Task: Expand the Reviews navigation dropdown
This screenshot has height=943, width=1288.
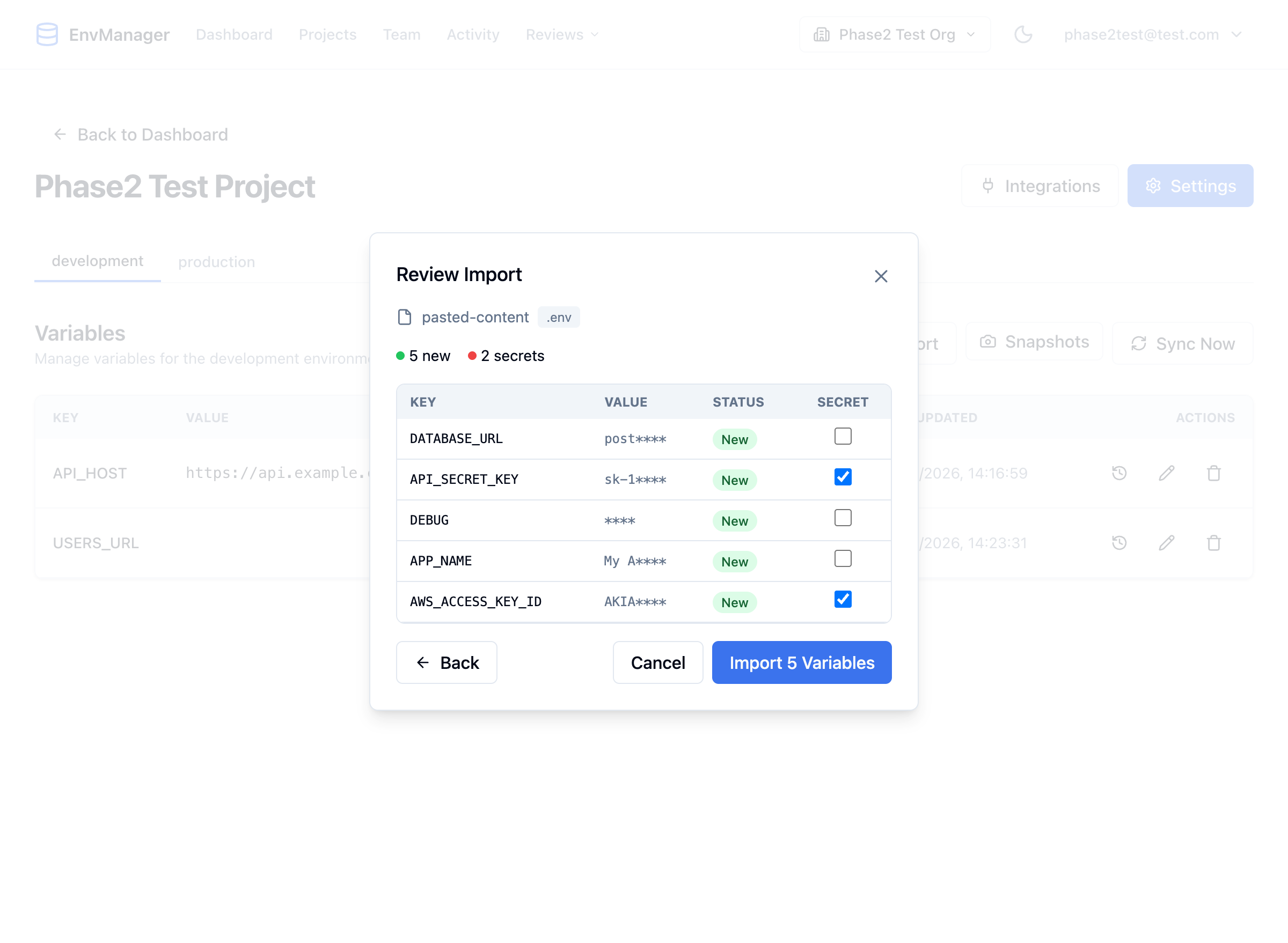Action: click(x=561, y=34)
